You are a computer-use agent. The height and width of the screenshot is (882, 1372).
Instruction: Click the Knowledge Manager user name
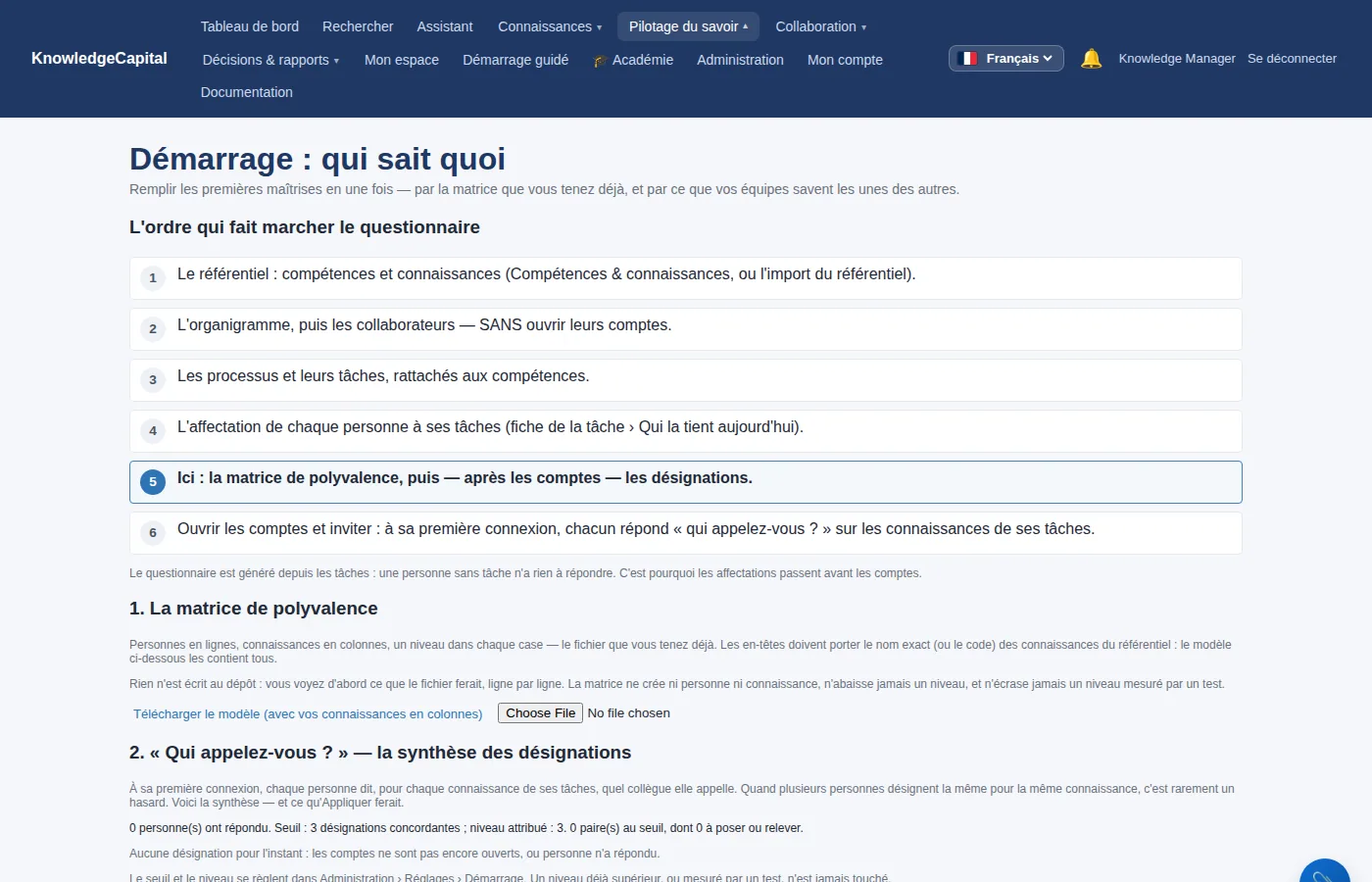click(x=1177, y=59)
